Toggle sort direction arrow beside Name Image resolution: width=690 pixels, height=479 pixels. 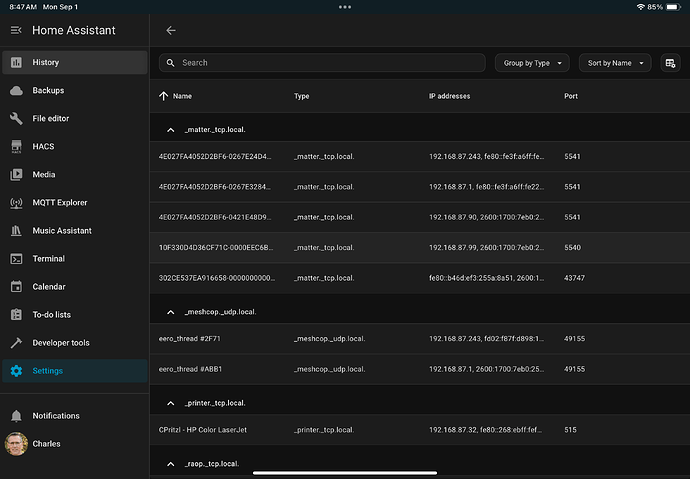[164, 96]
